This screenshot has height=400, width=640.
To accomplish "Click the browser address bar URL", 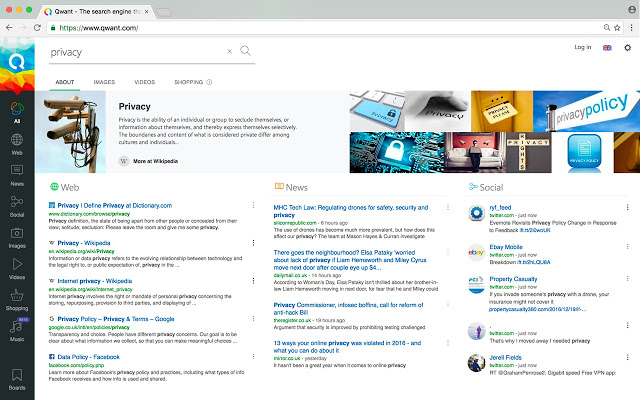I will [99, 28].
